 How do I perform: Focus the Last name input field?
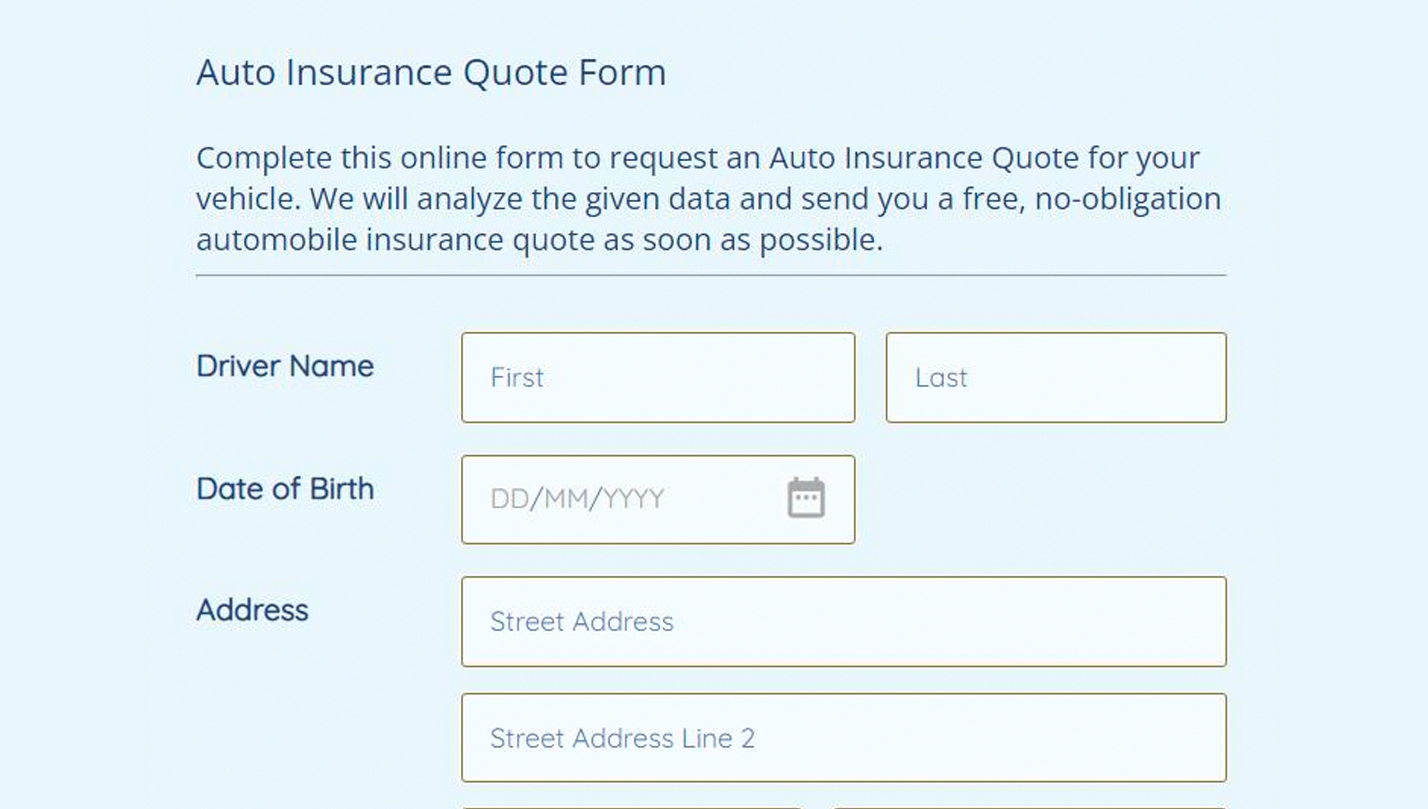(x=1055, y=378)
